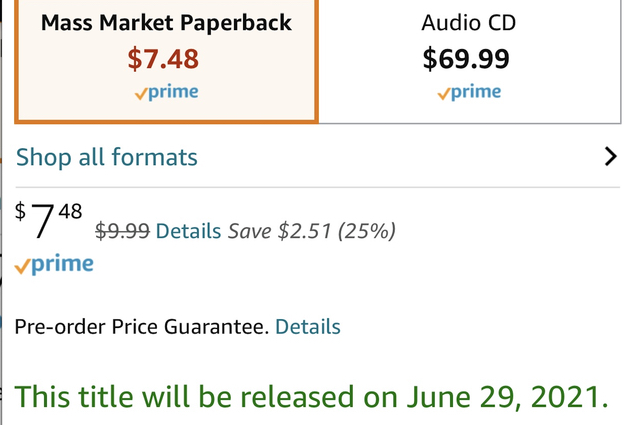Screen dimensions: 636x425
Task: Click Prime logo under Mass Market Paperback price
Action: pyautogui.click(x=166, y=92)
